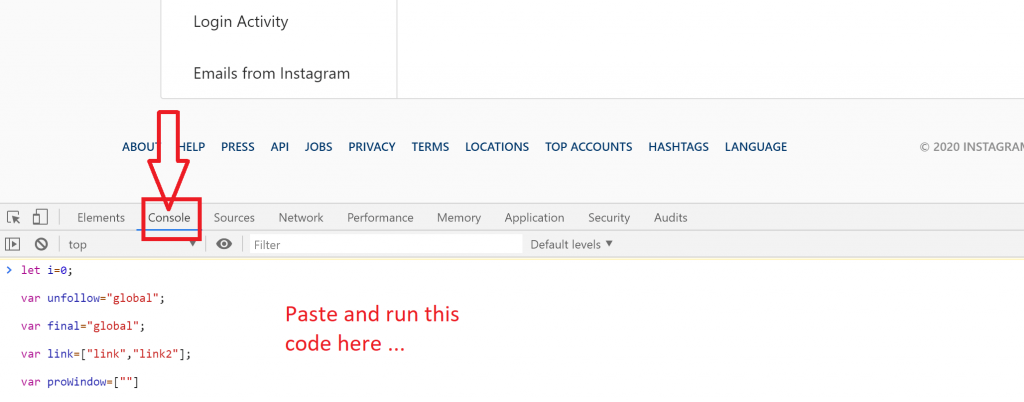1024x402 pixels.
Task: Click the console input prompt chevron
Action: click(x=8, y=270)
